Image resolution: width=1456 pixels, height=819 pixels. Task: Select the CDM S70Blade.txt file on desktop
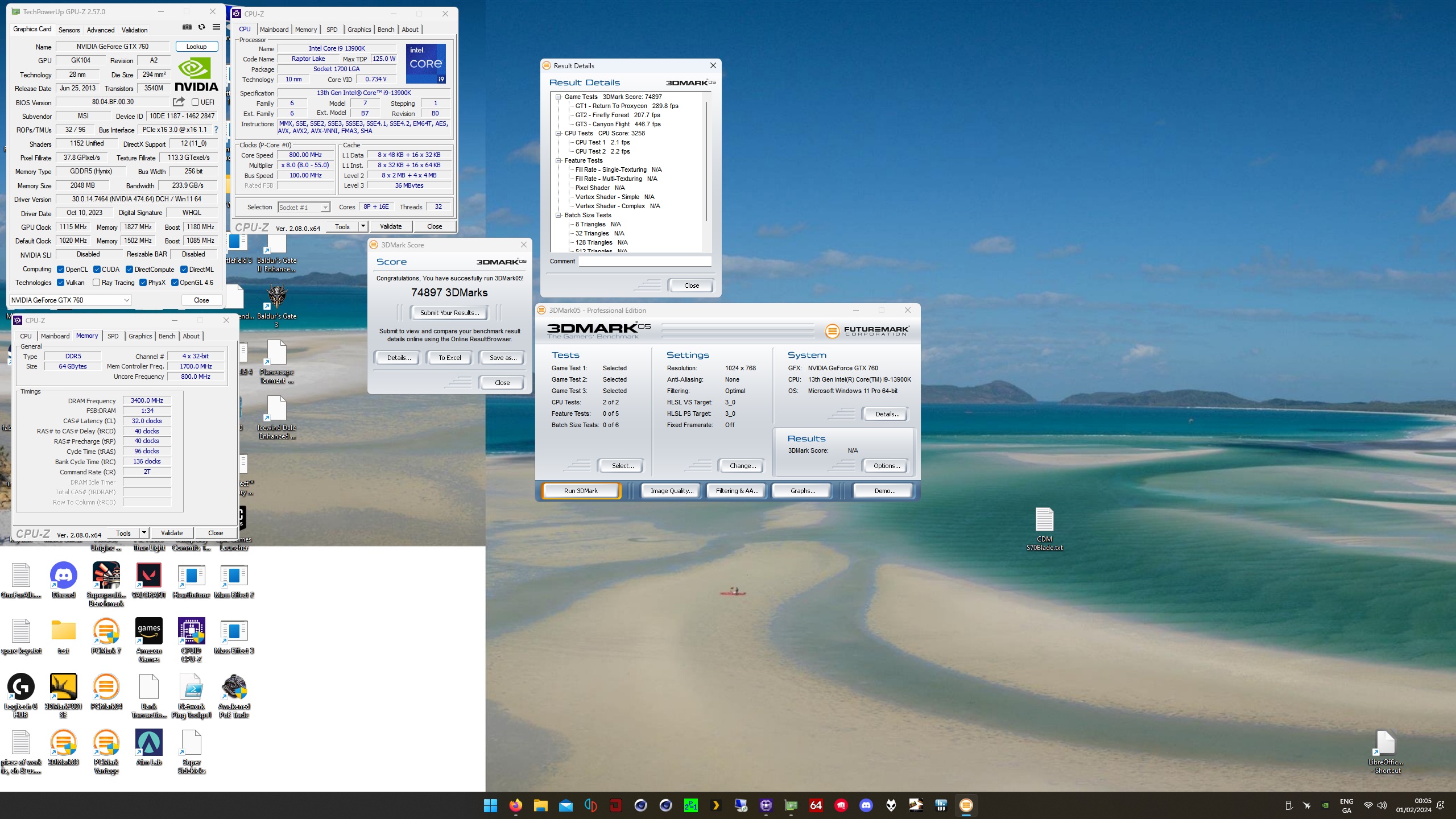pos(1044,529)
